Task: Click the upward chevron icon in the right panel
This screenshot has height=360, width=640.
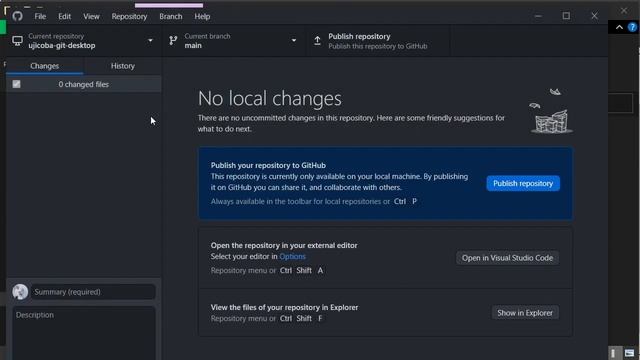Action: (619, 27)
